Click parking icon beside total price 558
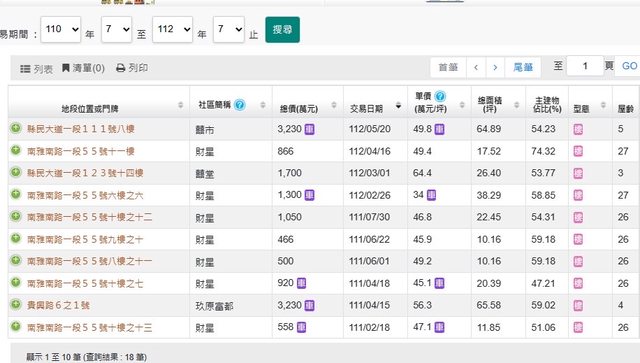The image size is (640, 363). 301,327
